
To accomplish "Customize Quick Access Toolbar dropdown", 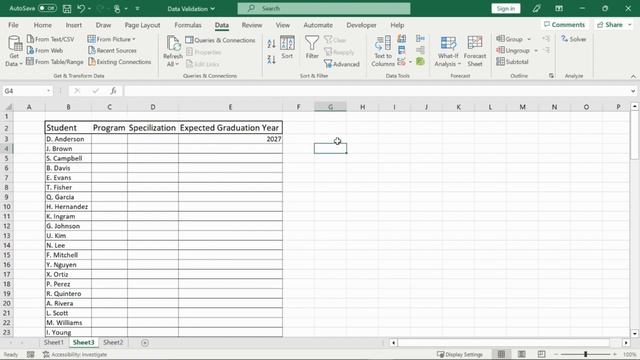I will click(x=138, y=9).
